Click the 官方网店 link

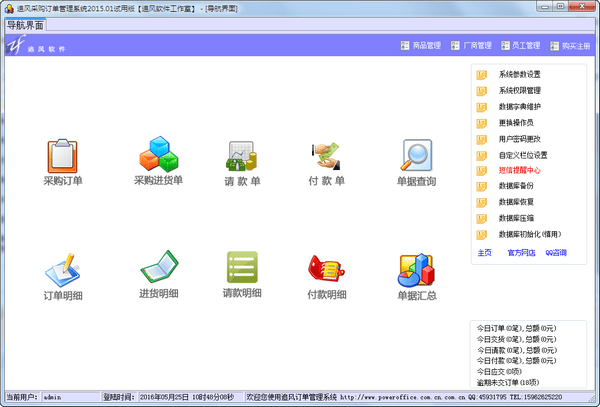click(521, 252)
